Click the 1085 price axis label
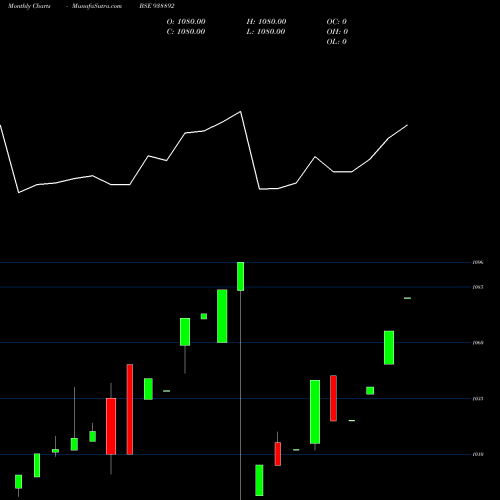The width and height of the screenshot is (500, 500). (x=478, y=287)
